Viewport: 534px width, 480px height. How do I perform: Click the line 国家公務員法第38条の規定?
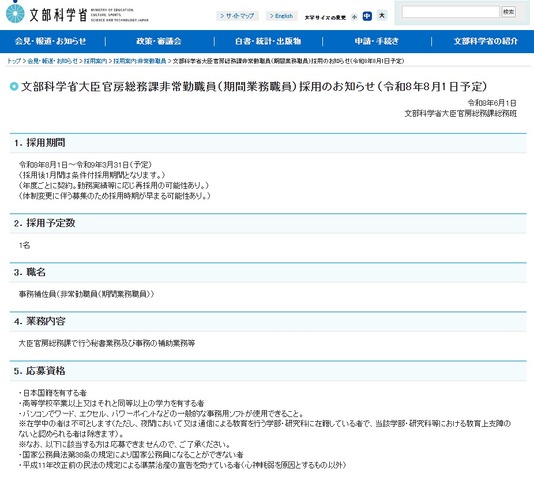pyautogui.click(x=131, y=455)
